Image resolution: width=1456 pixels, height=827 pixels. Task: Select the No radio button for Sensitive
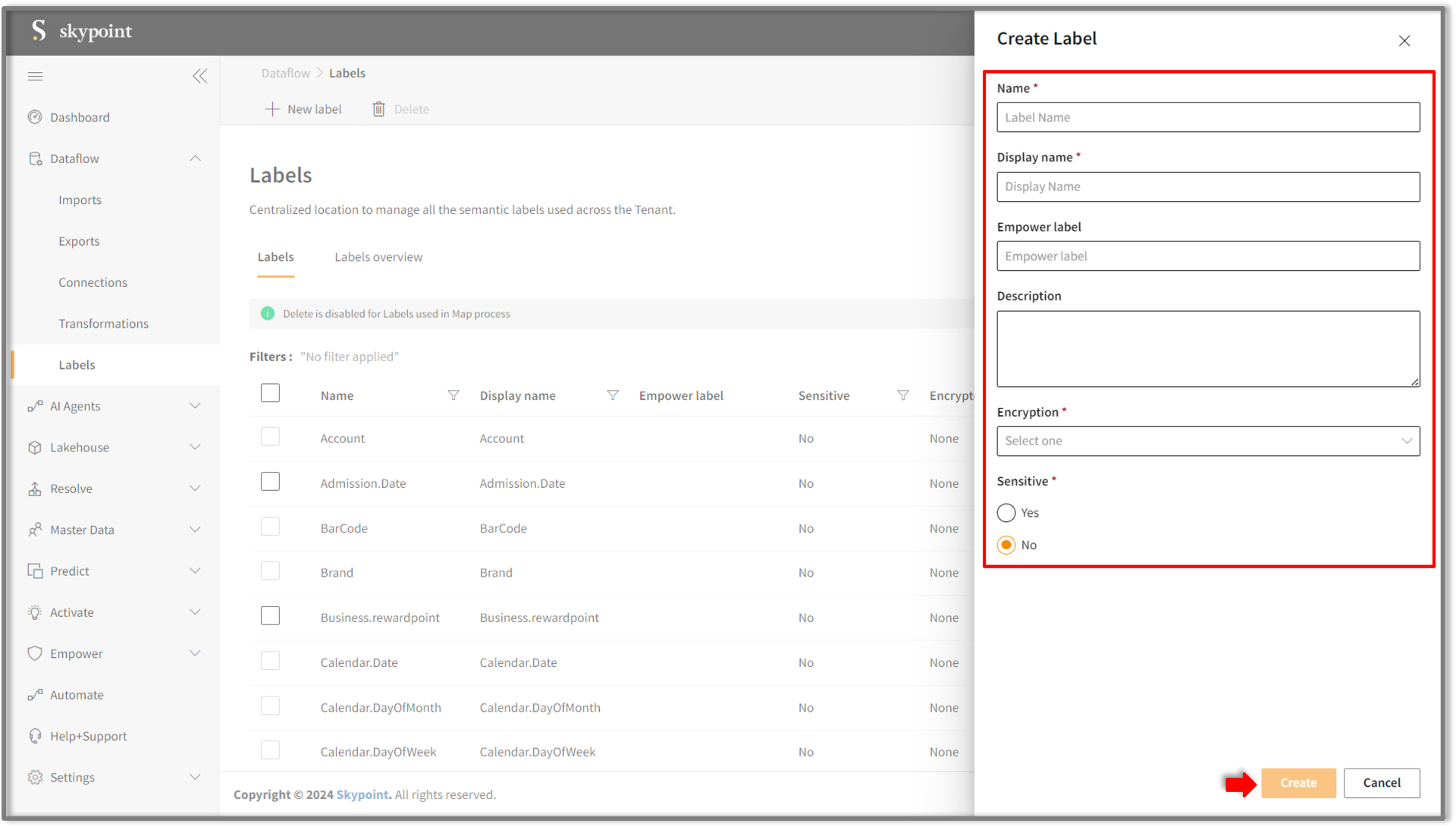(x=1006, y=545)
